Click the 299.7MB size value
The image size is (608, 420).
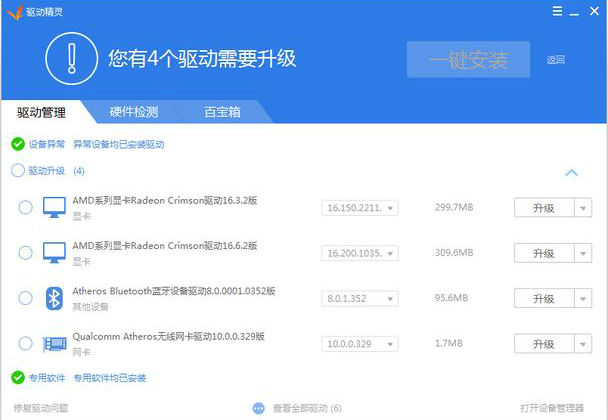tap(454, 207)
